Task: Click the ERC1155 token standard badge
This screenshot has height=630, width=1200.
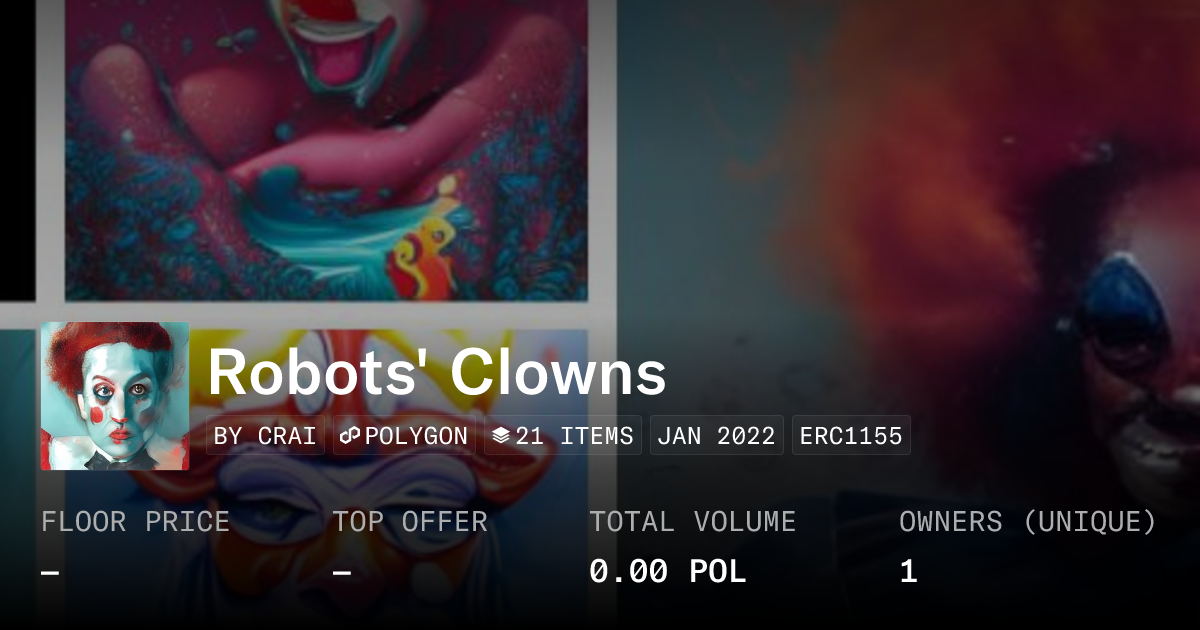Action: click(851, 436)
